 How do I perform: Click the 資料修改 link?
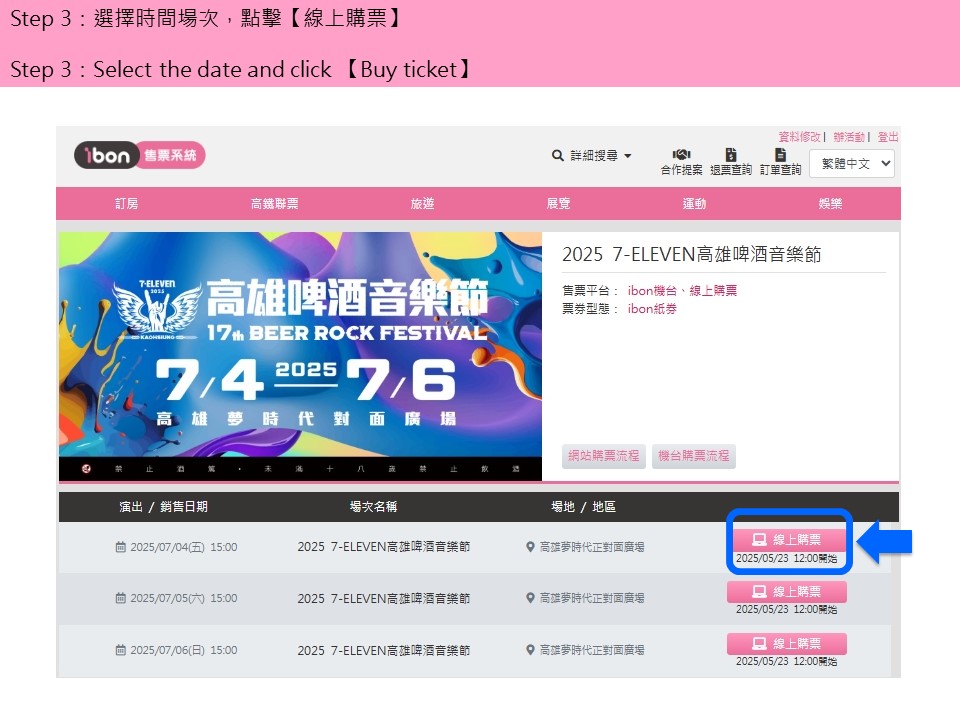799,137
